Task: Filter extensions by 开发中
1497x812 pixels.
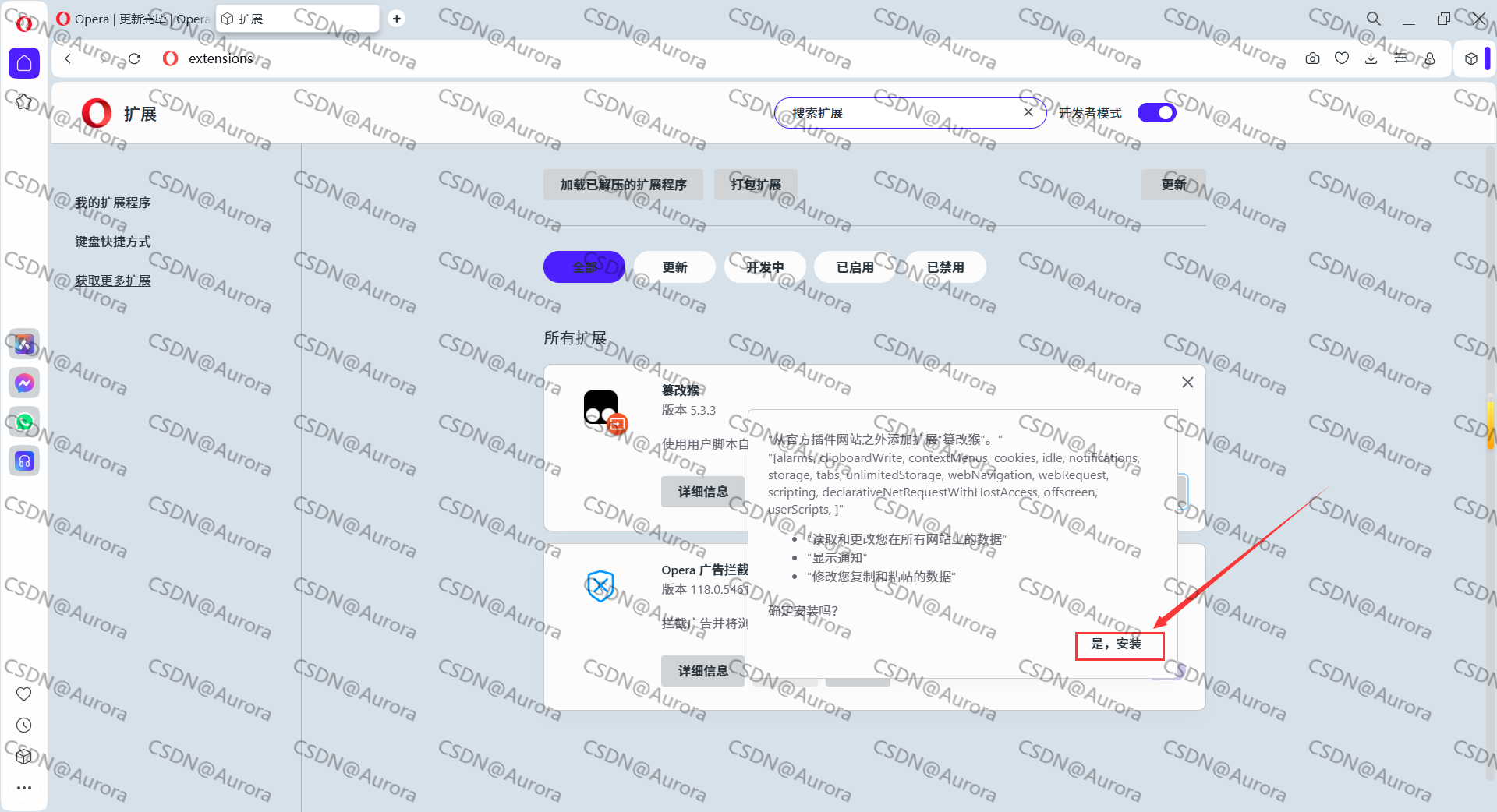Action: tap(765, 267)
